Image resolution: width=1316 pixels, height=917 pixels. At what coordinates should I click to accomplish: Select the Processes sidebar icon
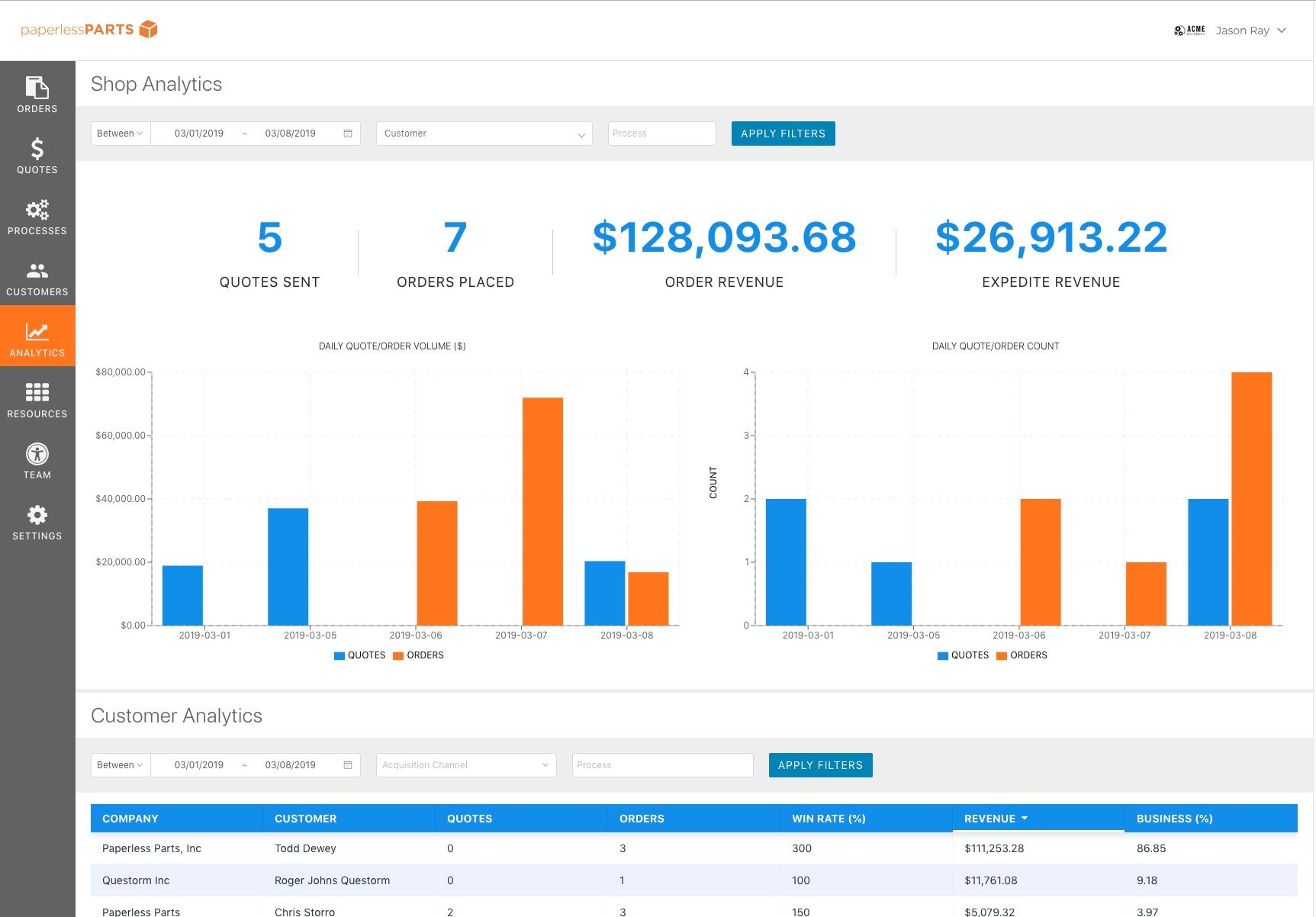(x=37, y=217)
